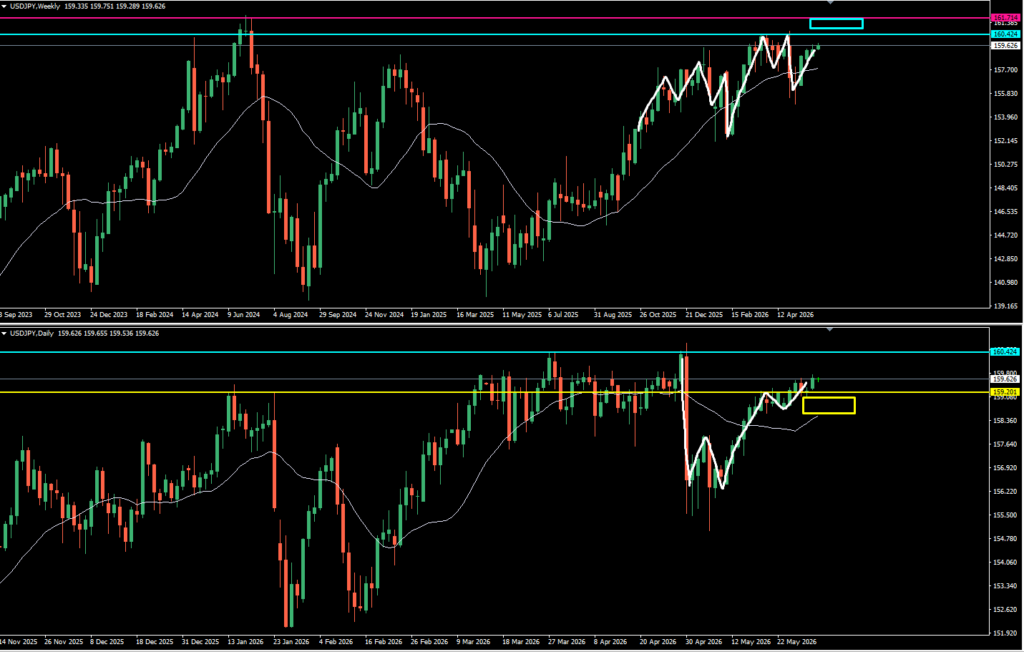Click the 156.220 value on Daily price axis
This screenshot has height=652, width=1024.
[1006, 491]
